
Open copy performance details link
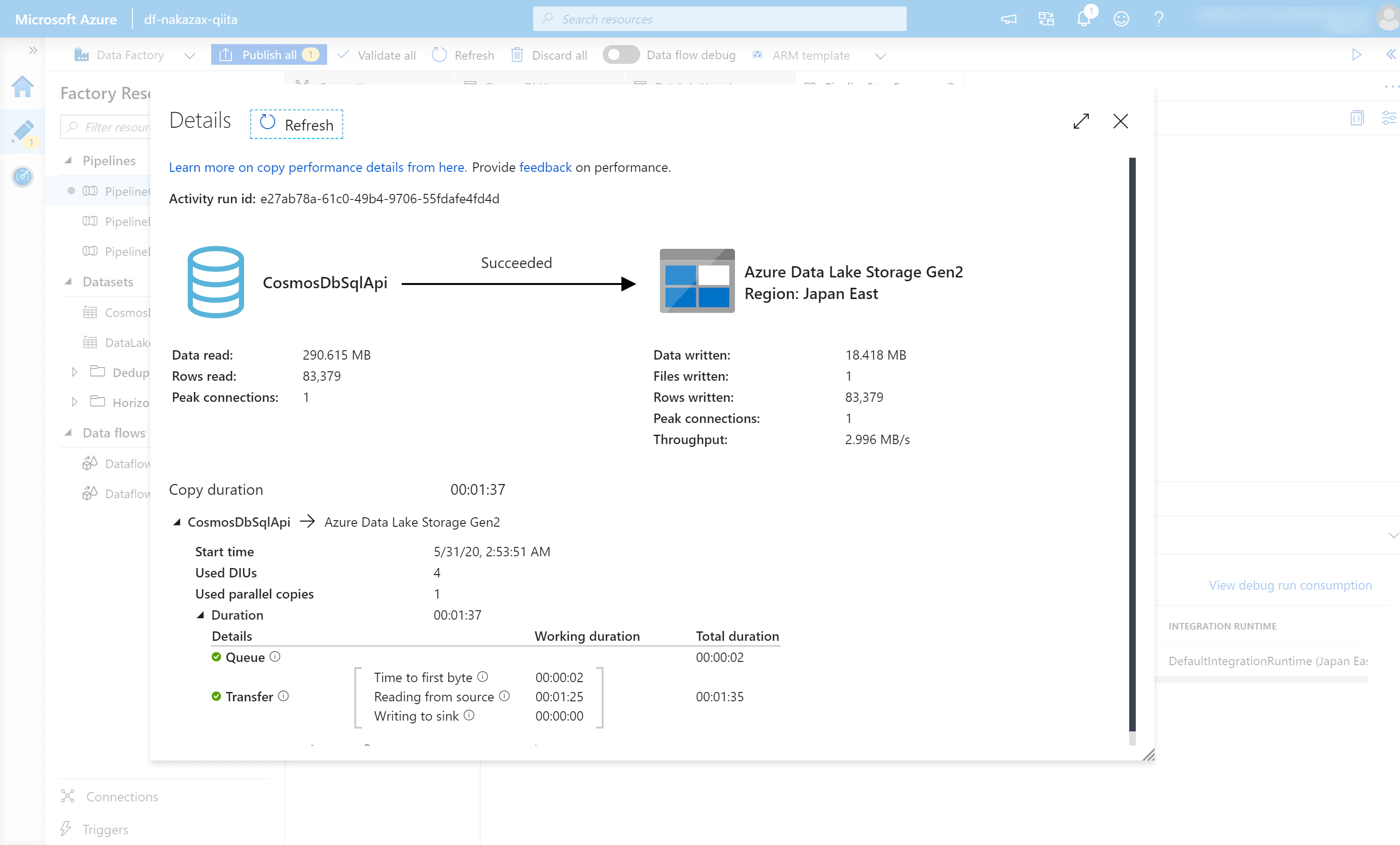[x=318, y=167]
